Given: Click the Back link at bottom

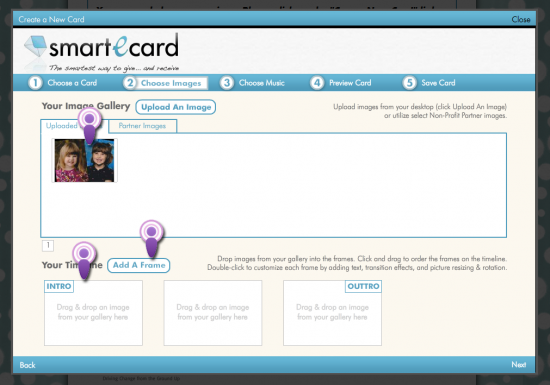Looking at the screenshot, I should click(27, 365).
